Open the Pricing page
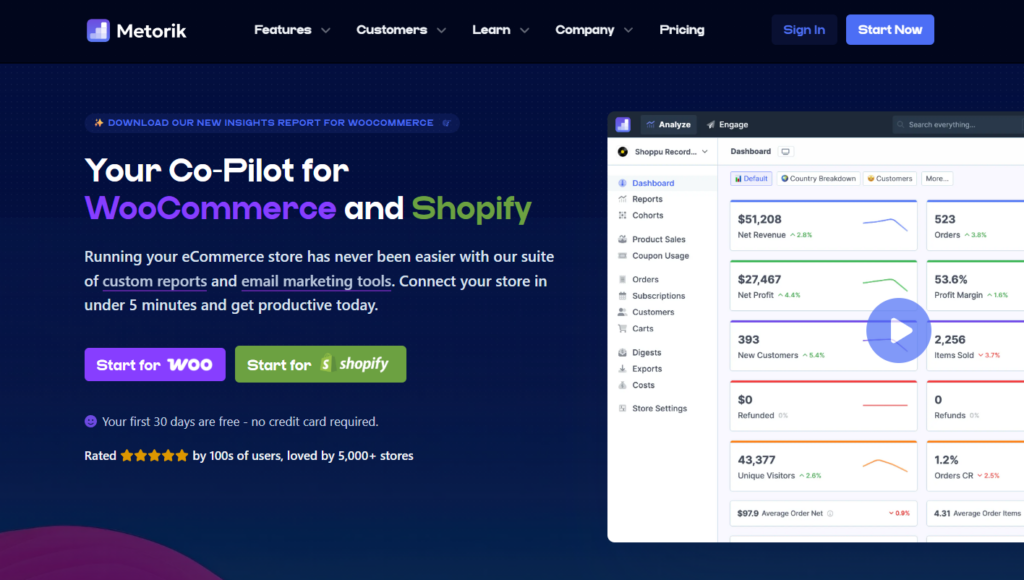The width and height of the screenshot is (1024, 580). click(x=682, y=30)
